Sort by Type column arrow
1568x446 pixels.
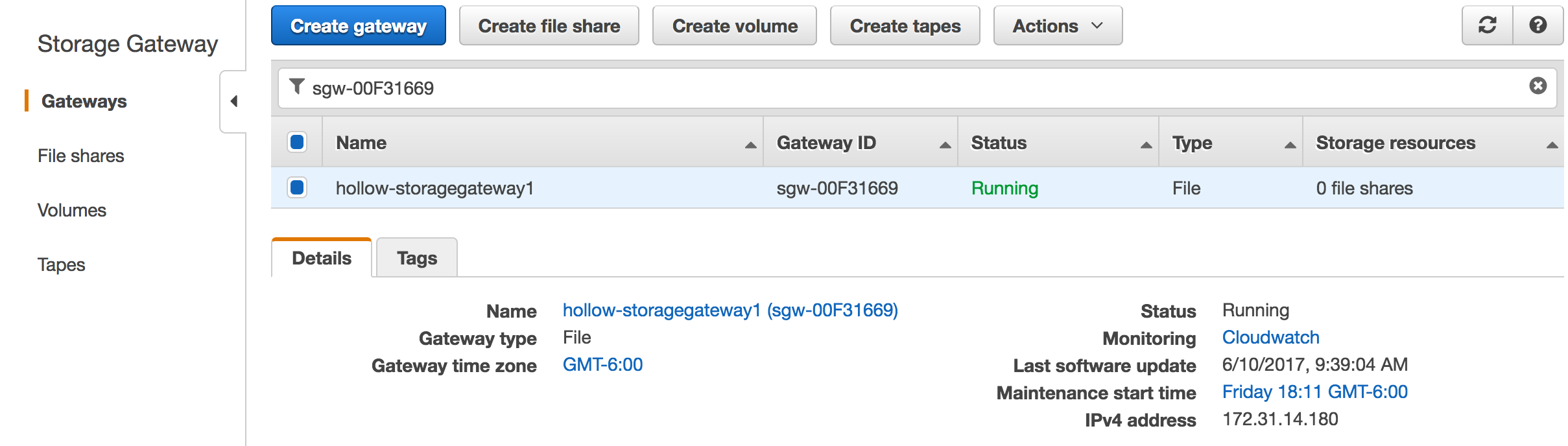tap(1290, 145)
